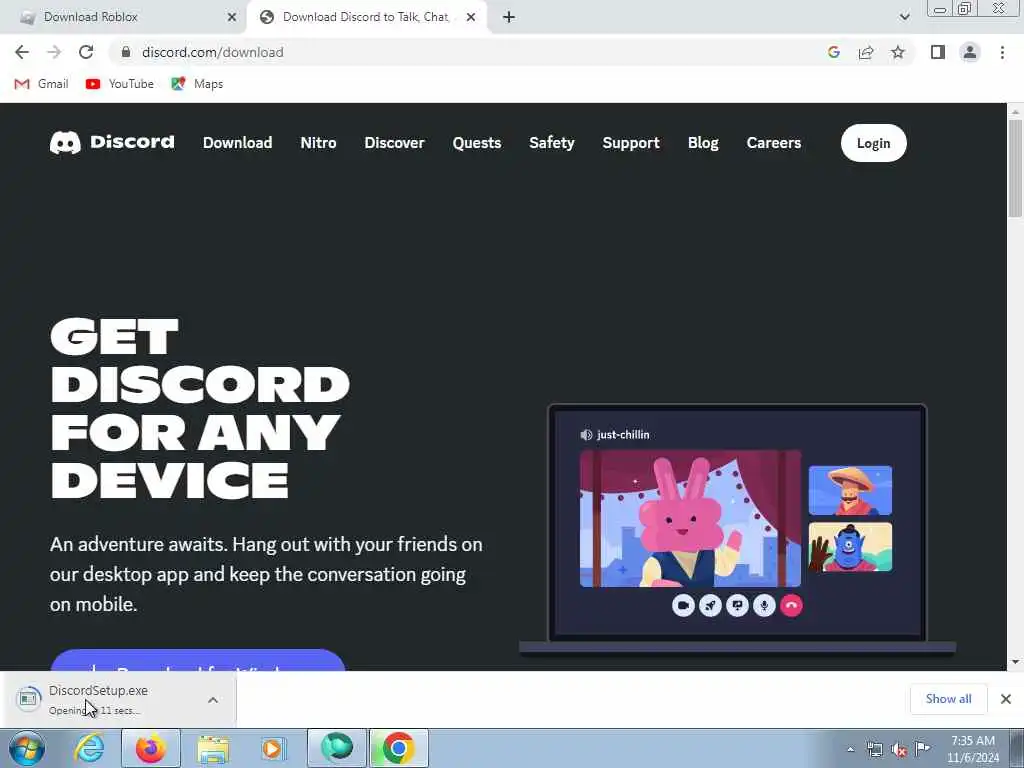Click the taskbar clock showing 7:35 AM

[973, 749]
